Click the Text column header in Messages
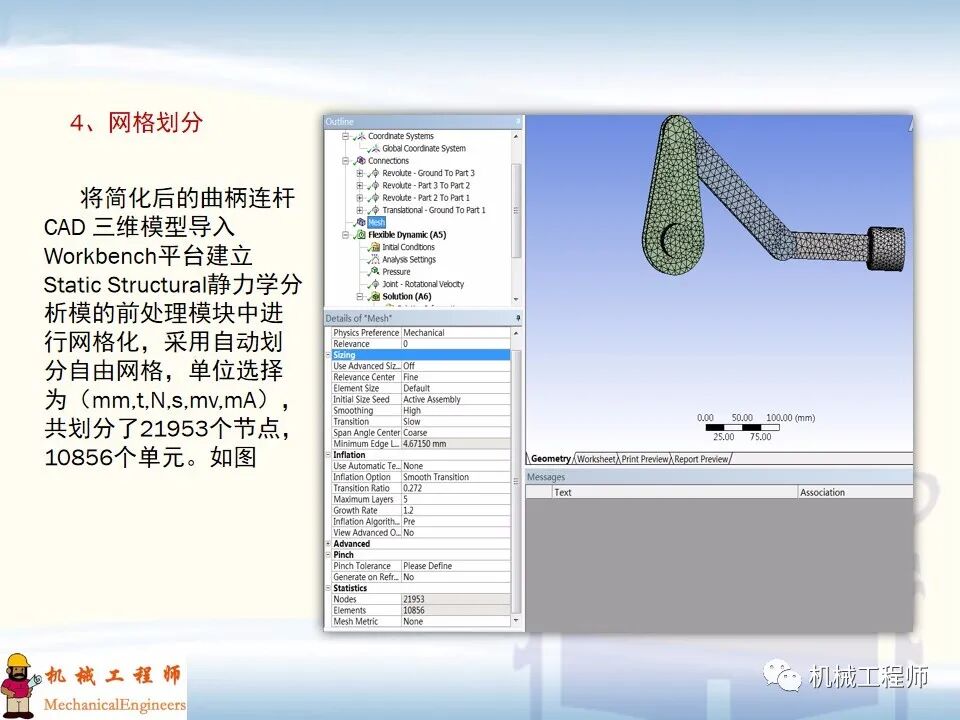 (675, 492)
